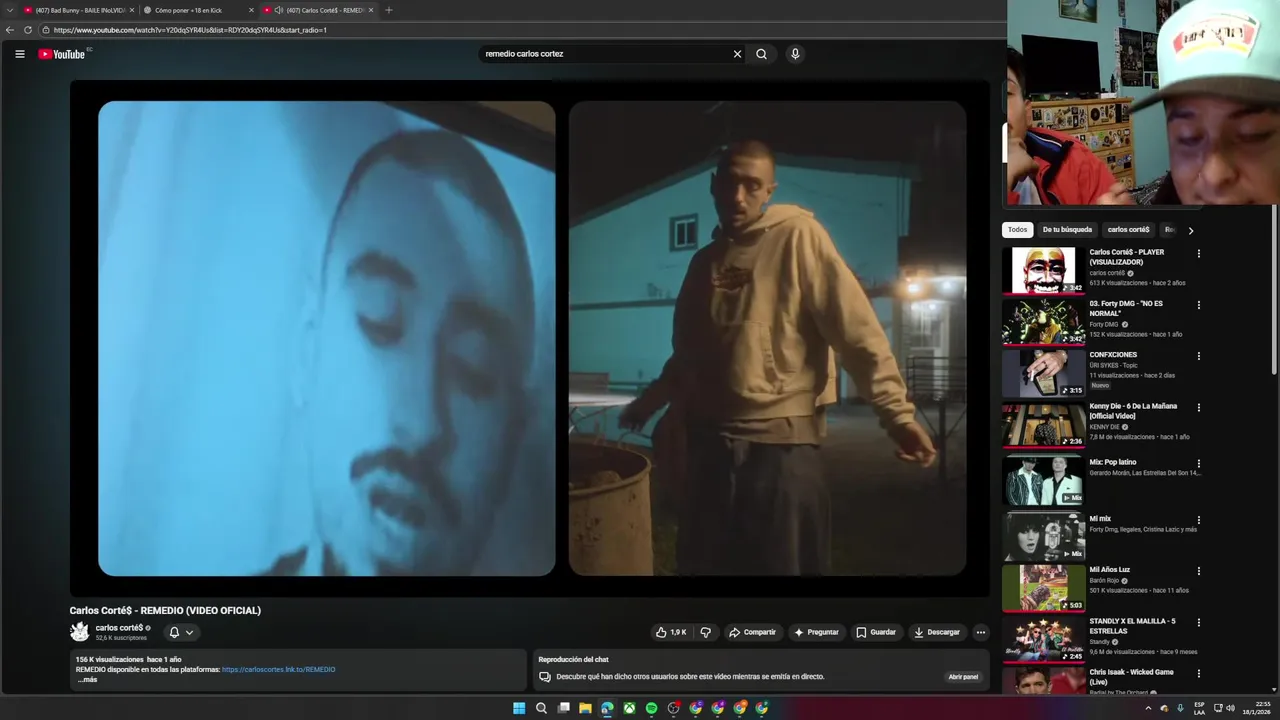This screenshot has height=720, width=1280.
Task: Open the YouTube hamburger guide menu
Action: point(19,54)
